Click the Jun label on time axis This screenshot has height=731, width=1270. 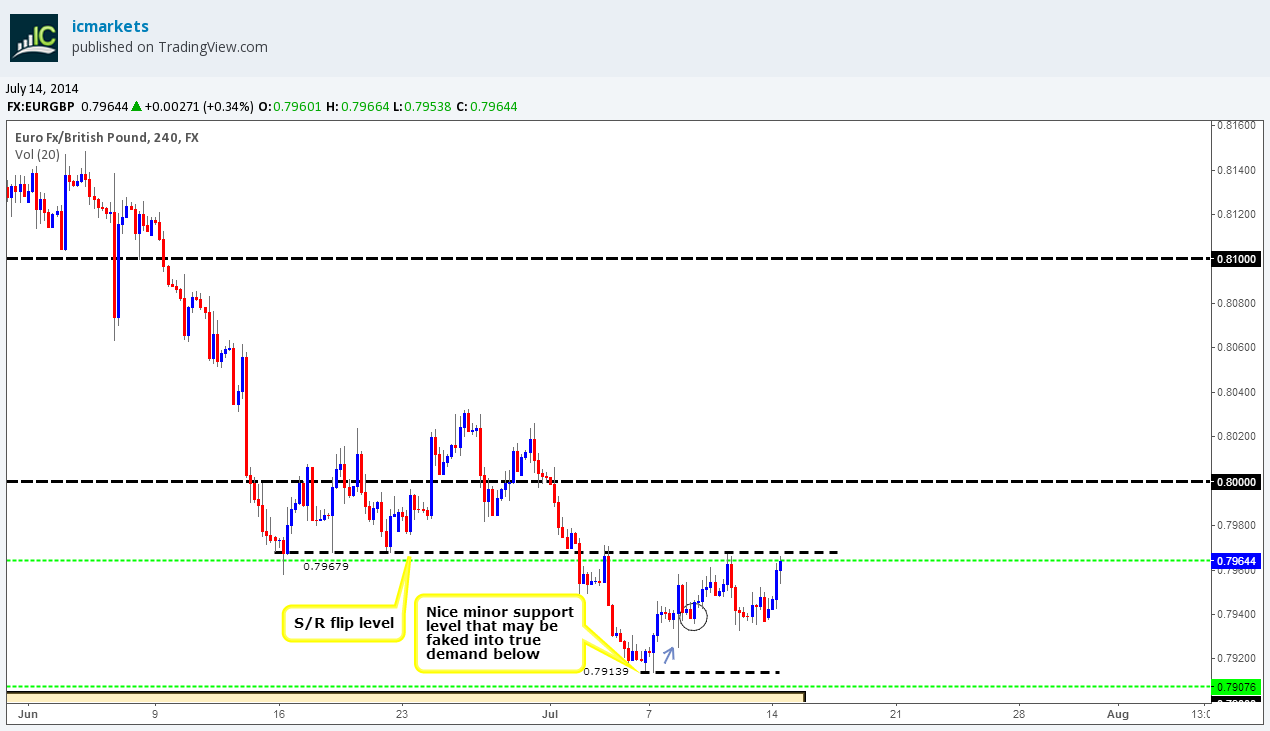(28, 714)
